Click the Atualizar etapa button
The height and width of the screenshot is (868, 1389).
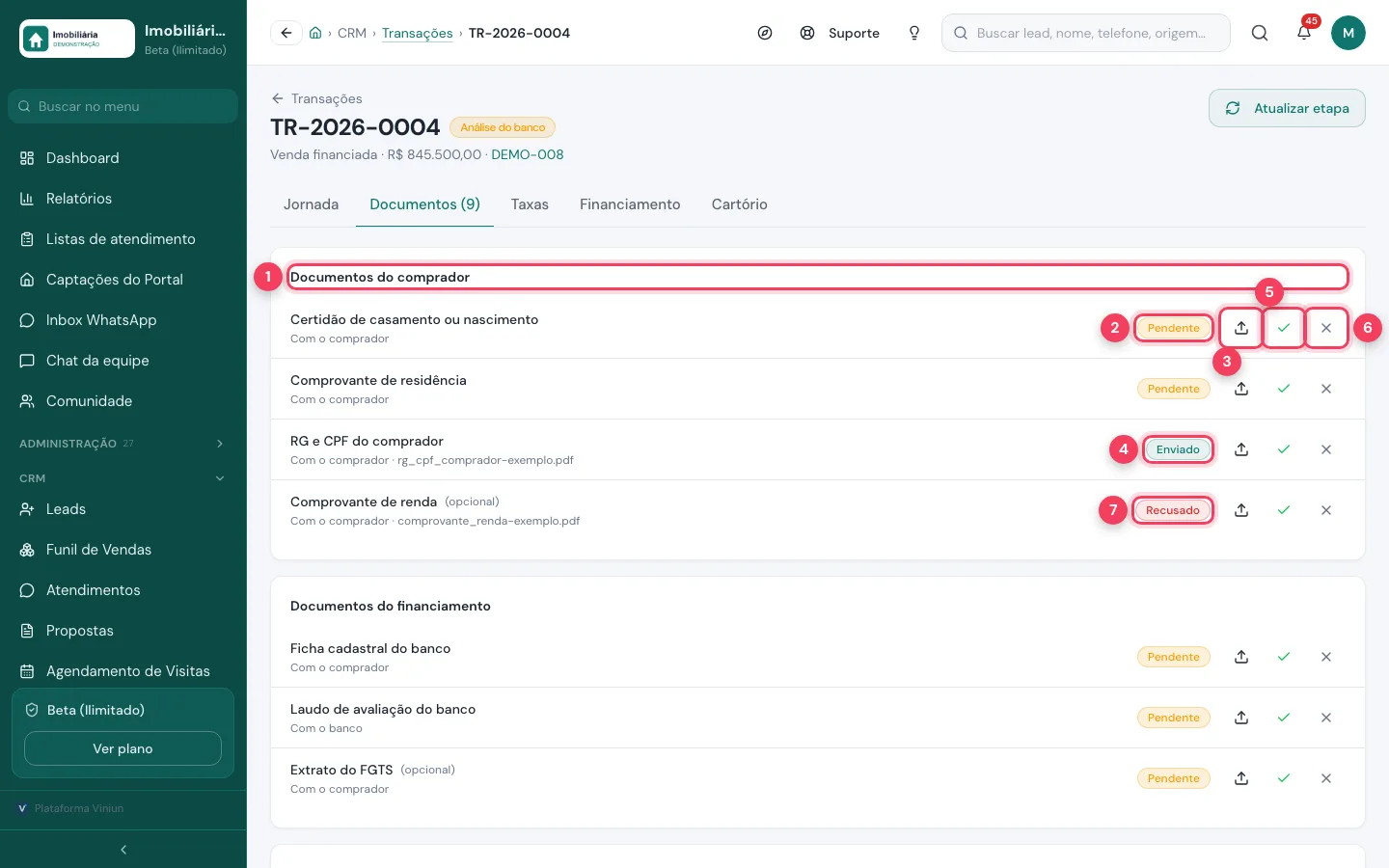[1287, 108]
